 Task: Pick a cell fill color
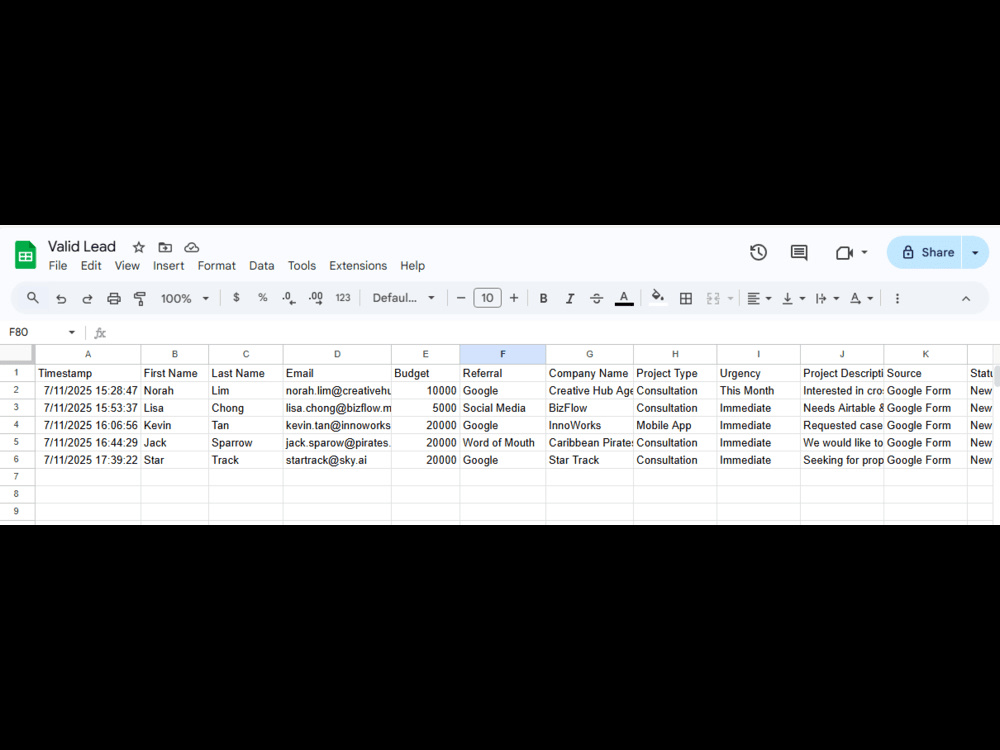coord(658,298)
